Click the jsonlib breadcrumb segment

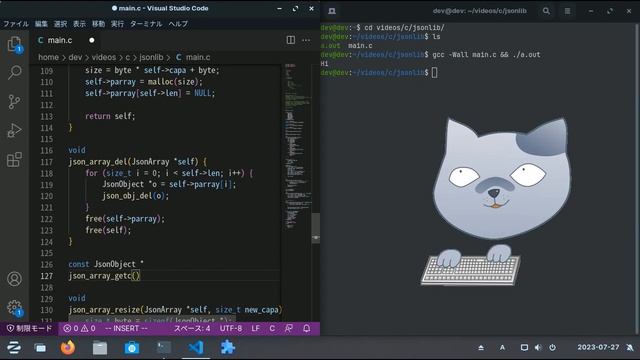pyautogui.click(x=151, y=57)
